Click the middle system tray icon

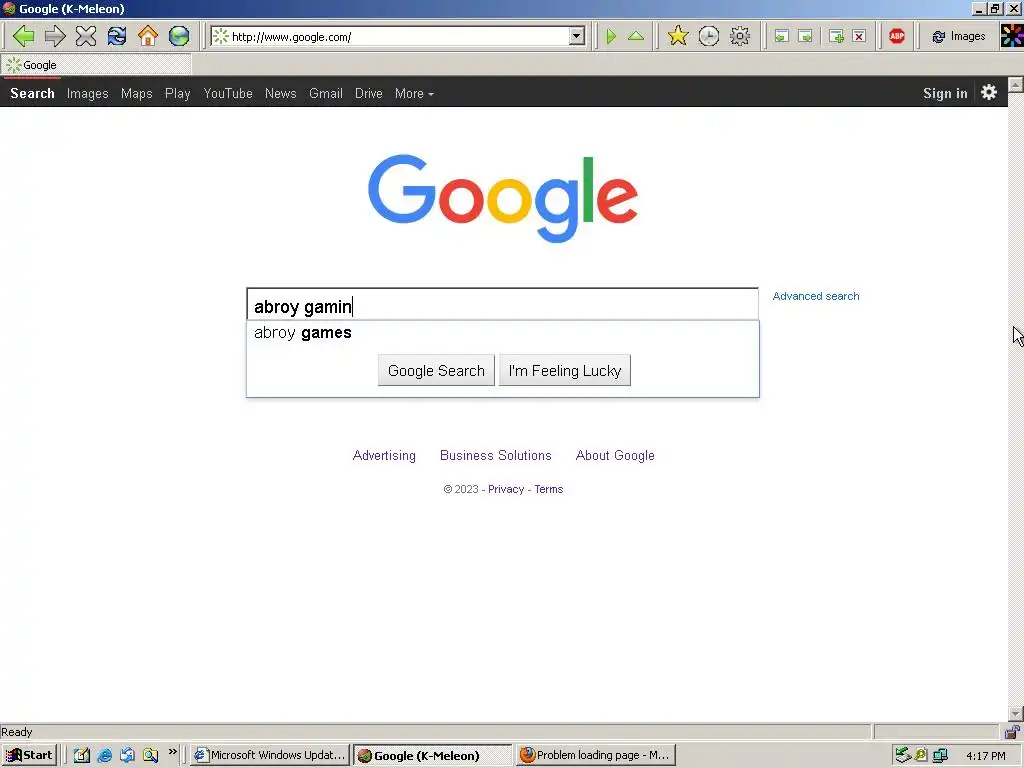click(921, 755)
